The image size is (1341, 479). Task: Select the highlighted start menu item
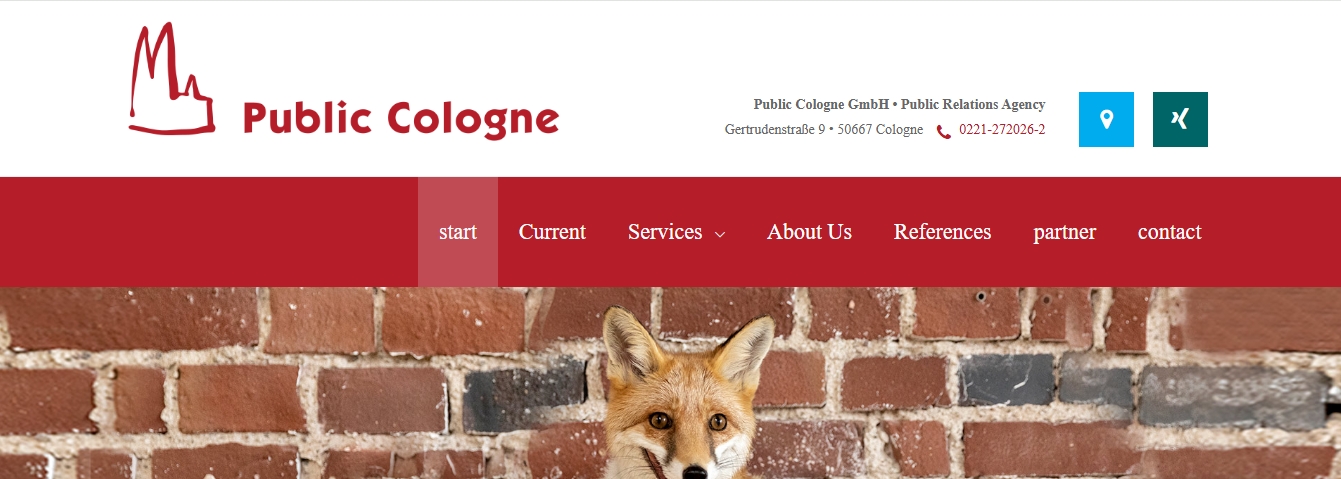coord(458,232)
